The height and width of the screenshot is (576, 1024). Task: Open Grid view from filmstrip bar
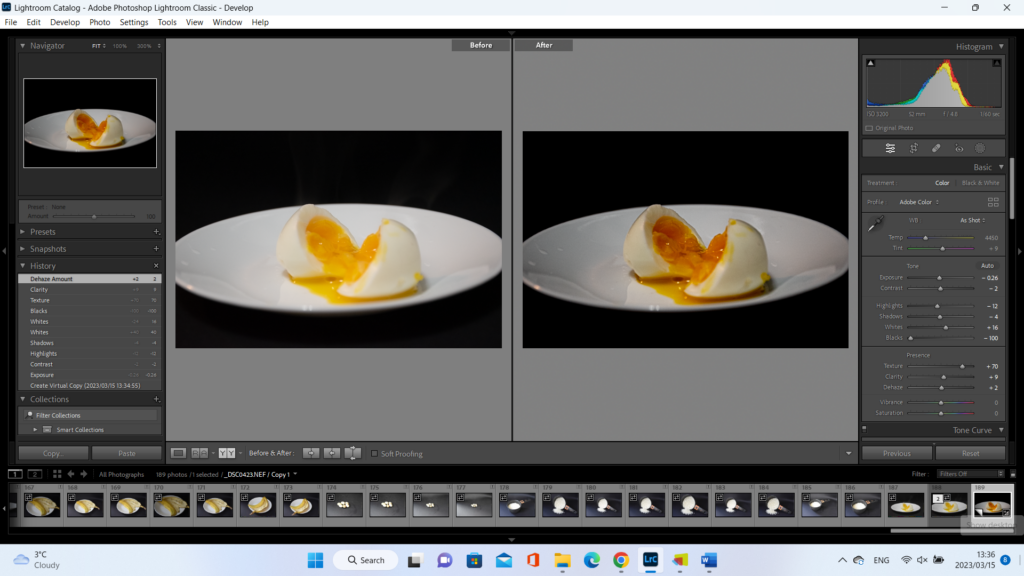(57, 474)
